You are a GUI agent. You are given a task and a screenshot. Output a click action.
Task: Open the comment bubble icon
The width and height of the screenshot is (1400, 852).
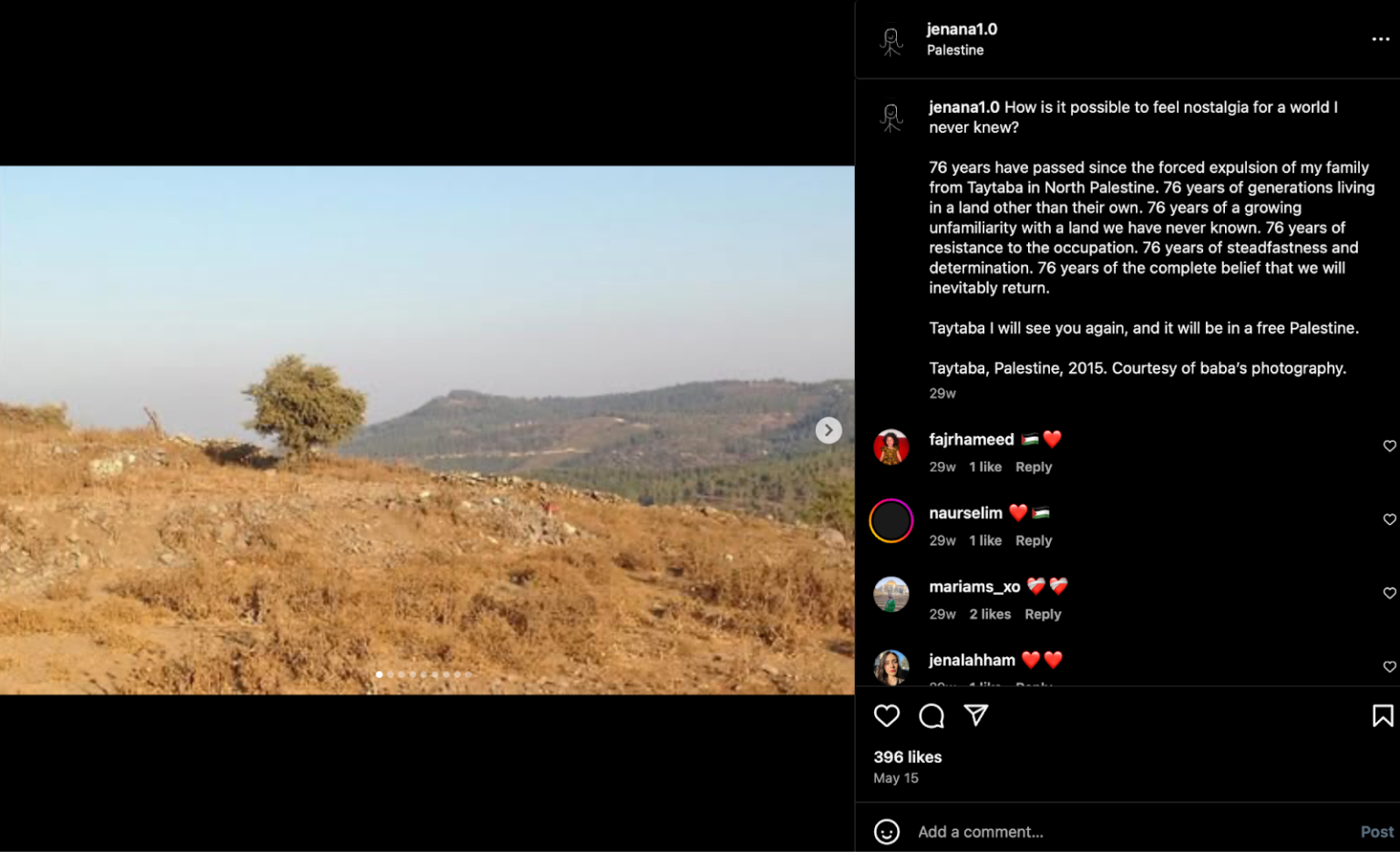click(x=932, y=715)
